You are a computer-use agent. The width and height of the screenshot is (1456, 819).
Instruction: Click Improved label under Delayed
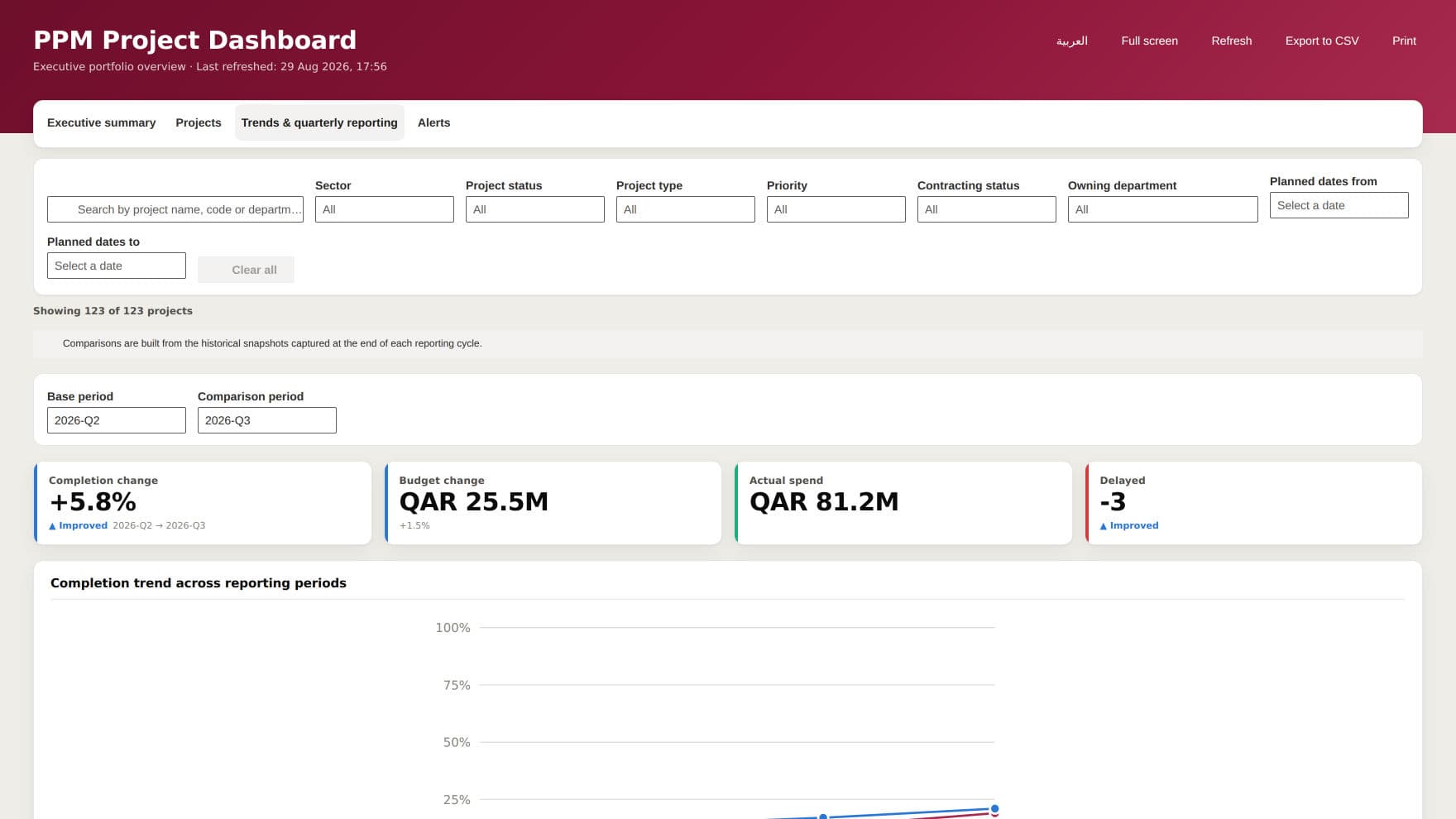click(x=1129, y=525)
